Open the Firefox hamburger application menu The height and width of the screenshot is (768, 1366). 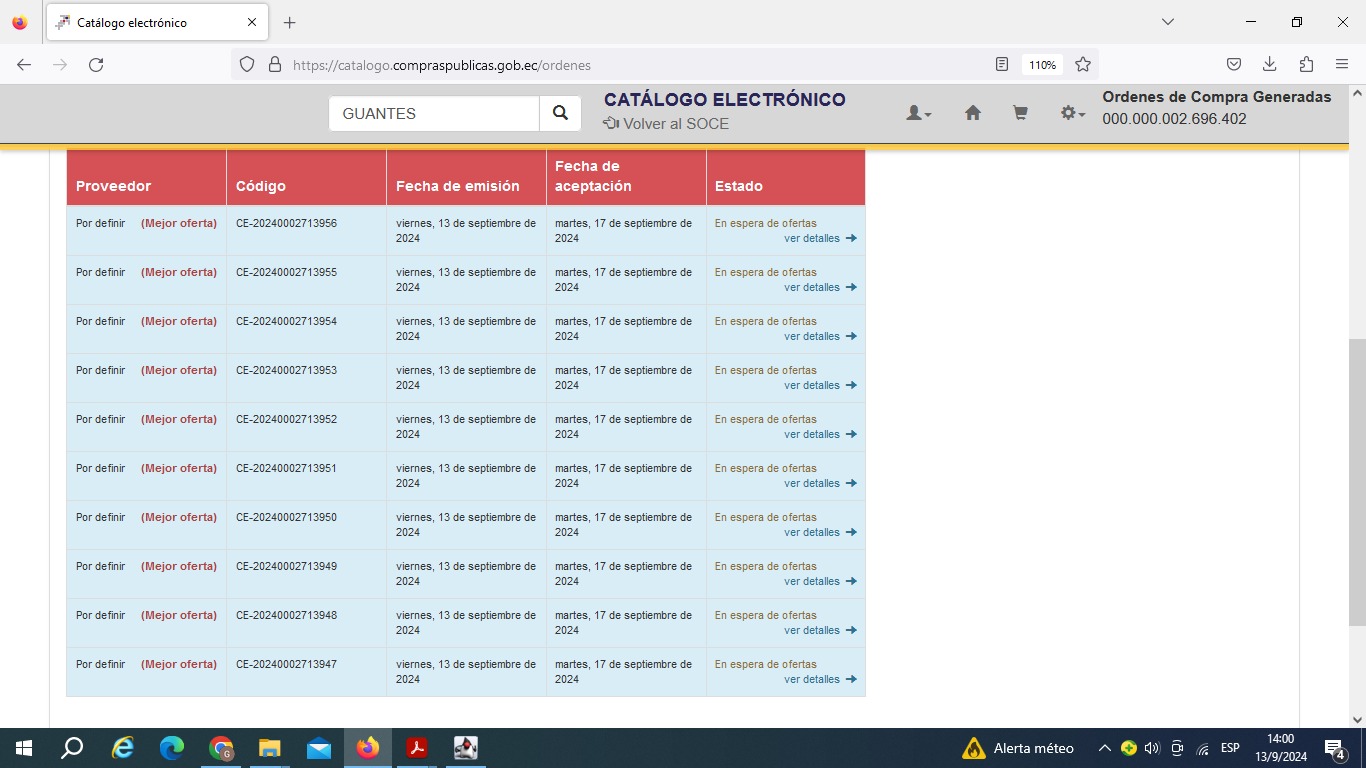click(x=1342, y=65)
